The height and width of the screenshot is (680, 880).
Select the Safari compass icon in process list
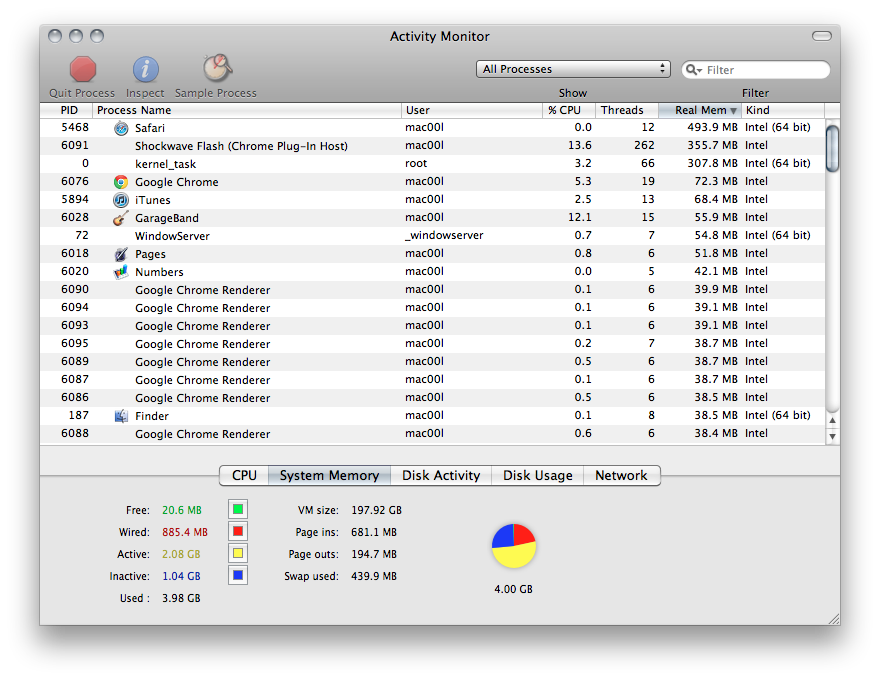[121, 128]
